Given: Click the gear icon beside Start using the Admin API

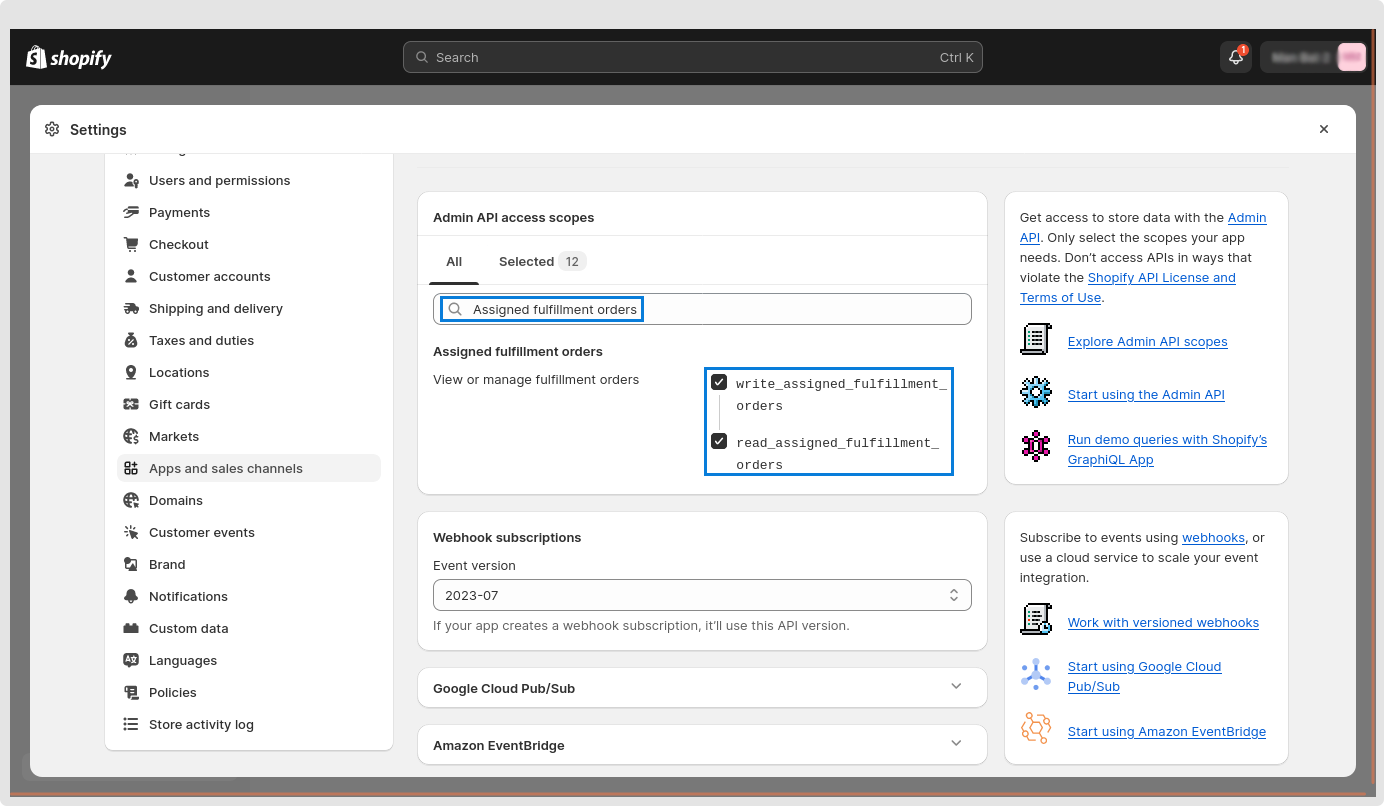Looking at the screenshot, I should click(x=1036, y=392).
